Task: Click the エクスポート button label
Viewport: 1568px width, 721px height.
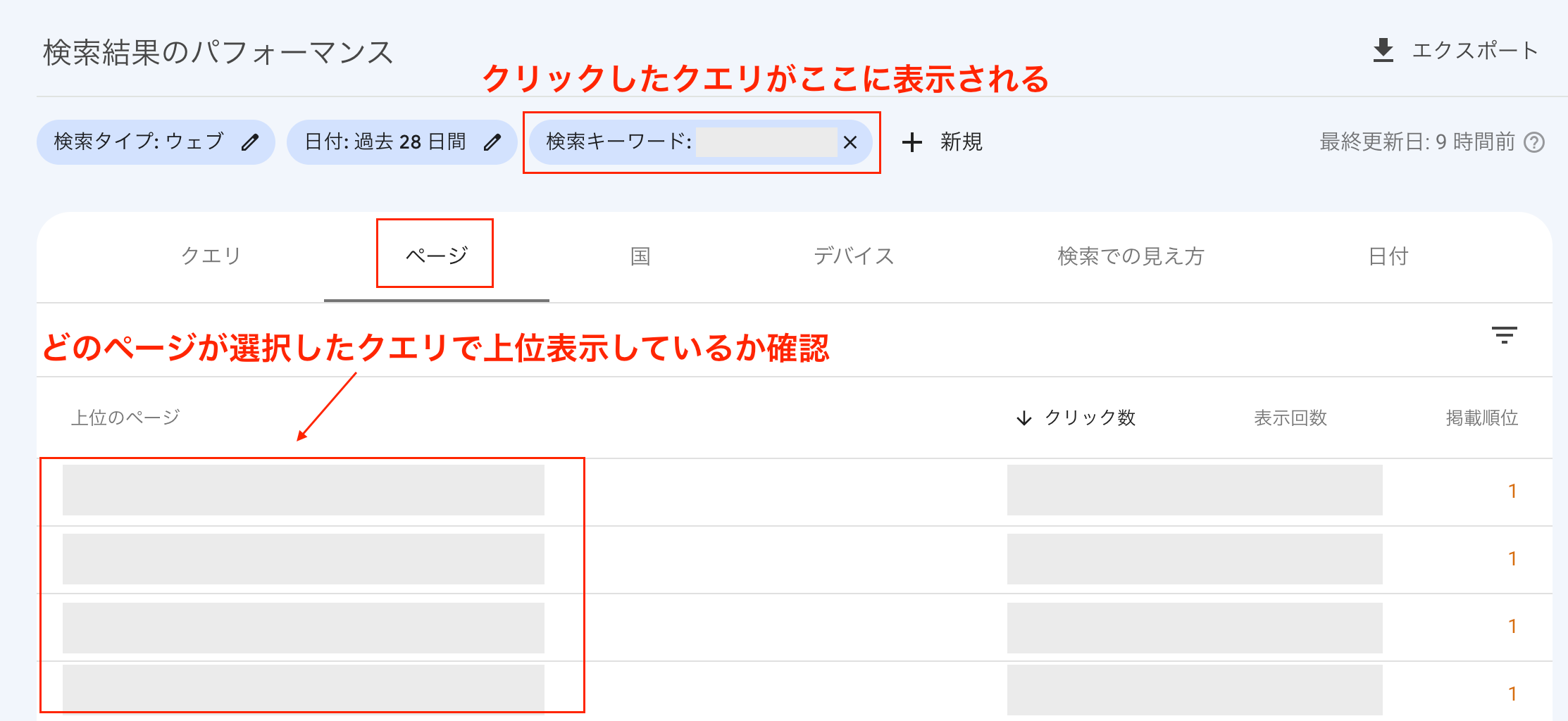Action: coord(1475,51)
